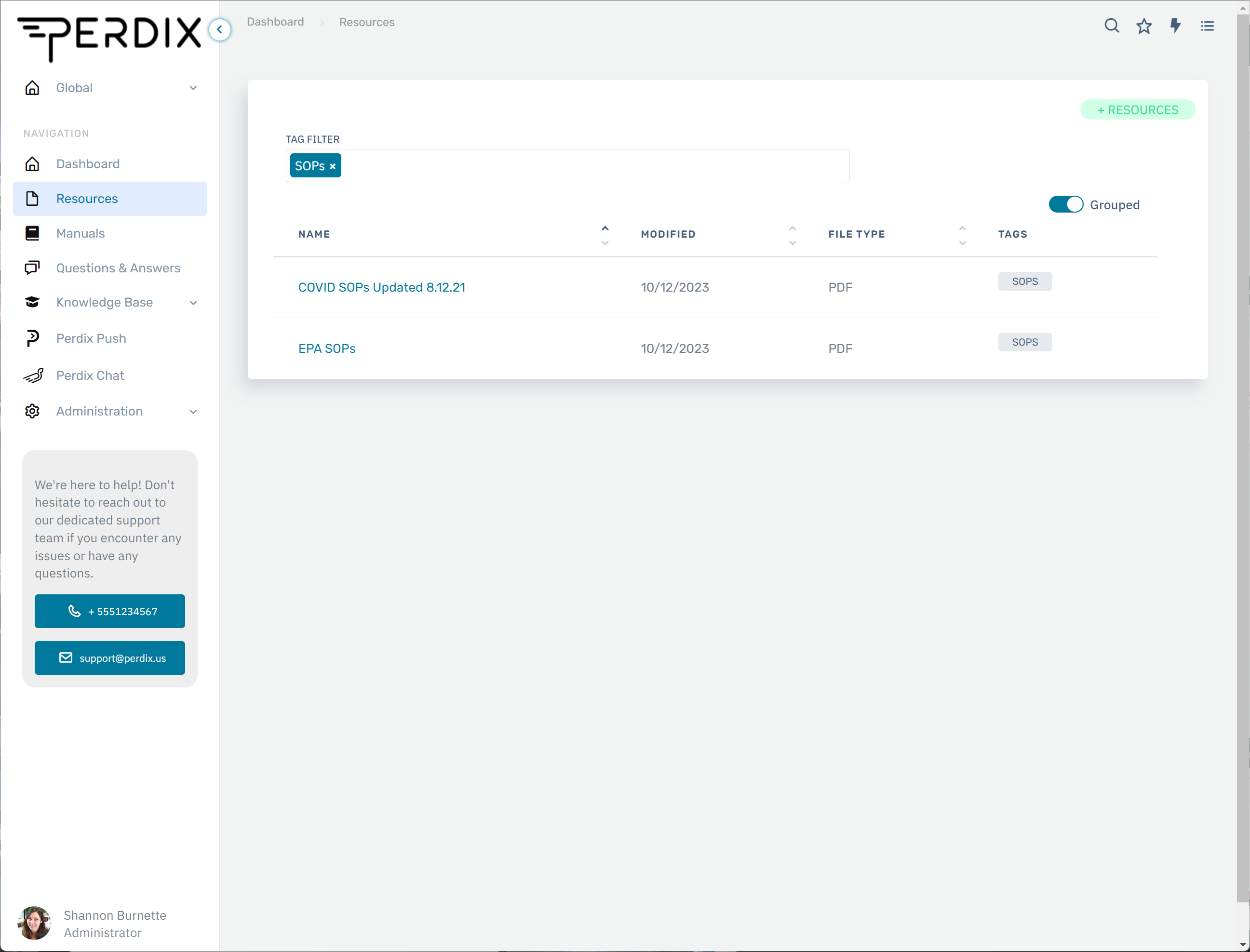This screenshot has width=1250, height=952.
Task: Click the Perdix Push P icon
Action: pos(32,338)
